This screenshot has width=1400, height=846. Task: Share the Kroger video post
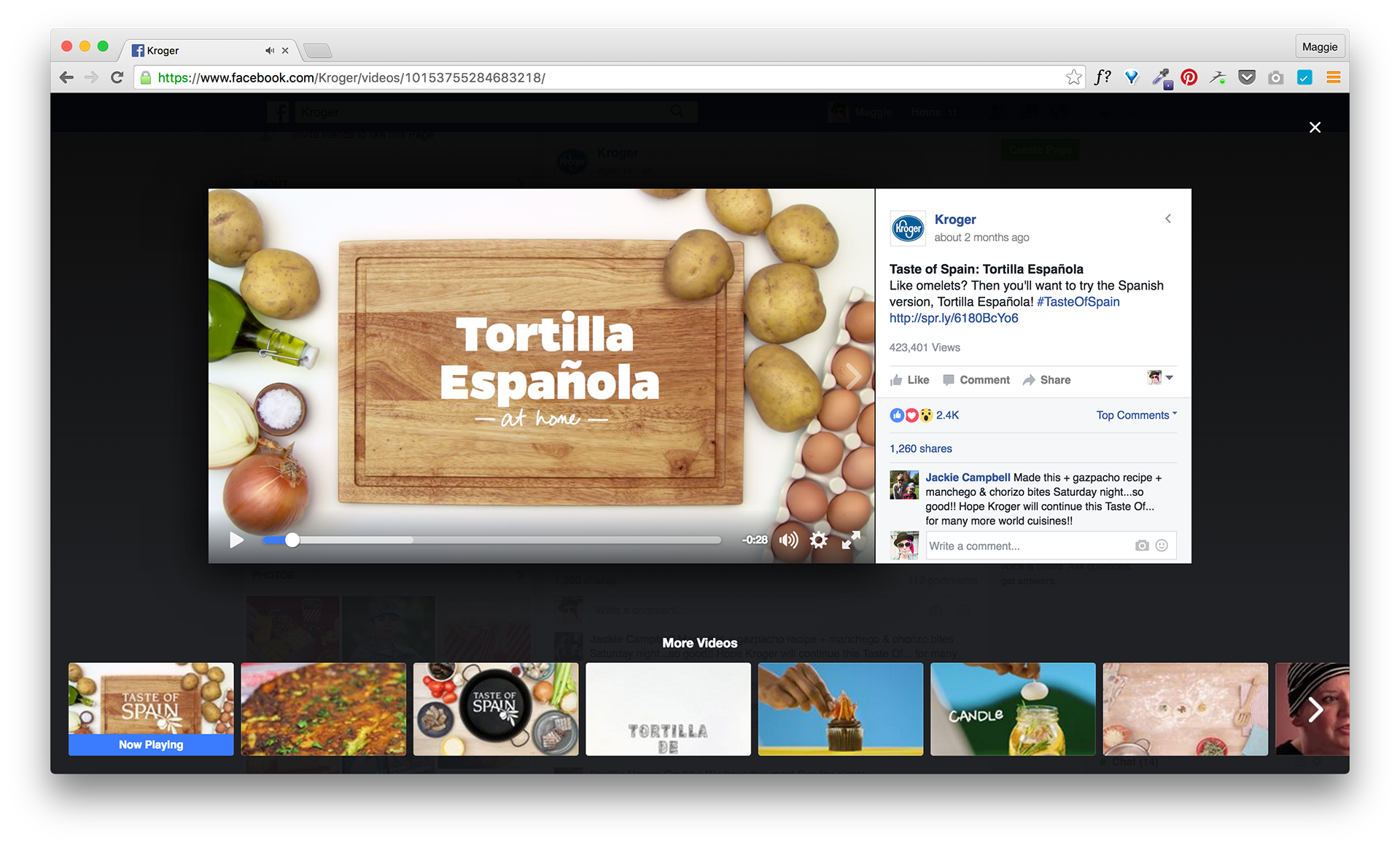[x=1046, y=380]
